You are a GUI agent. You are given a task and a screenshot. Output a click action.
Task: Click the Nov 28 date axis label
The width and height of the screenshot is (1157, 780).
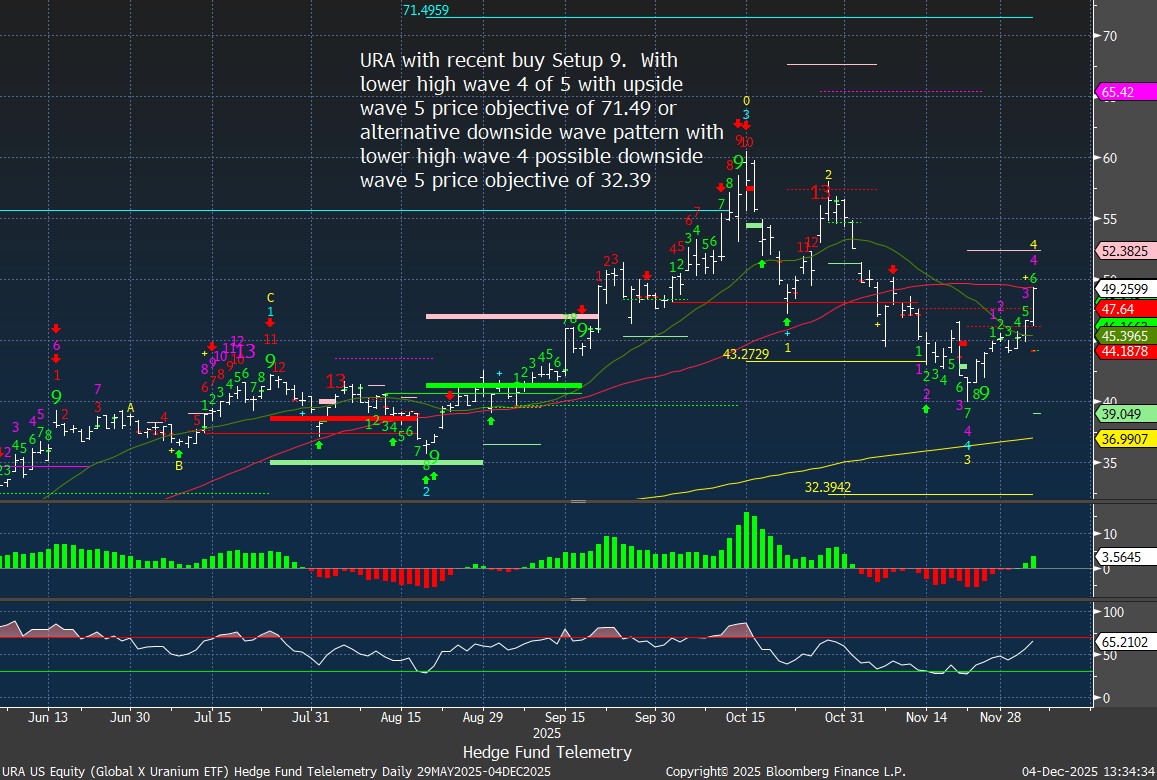pos(1000,717)
